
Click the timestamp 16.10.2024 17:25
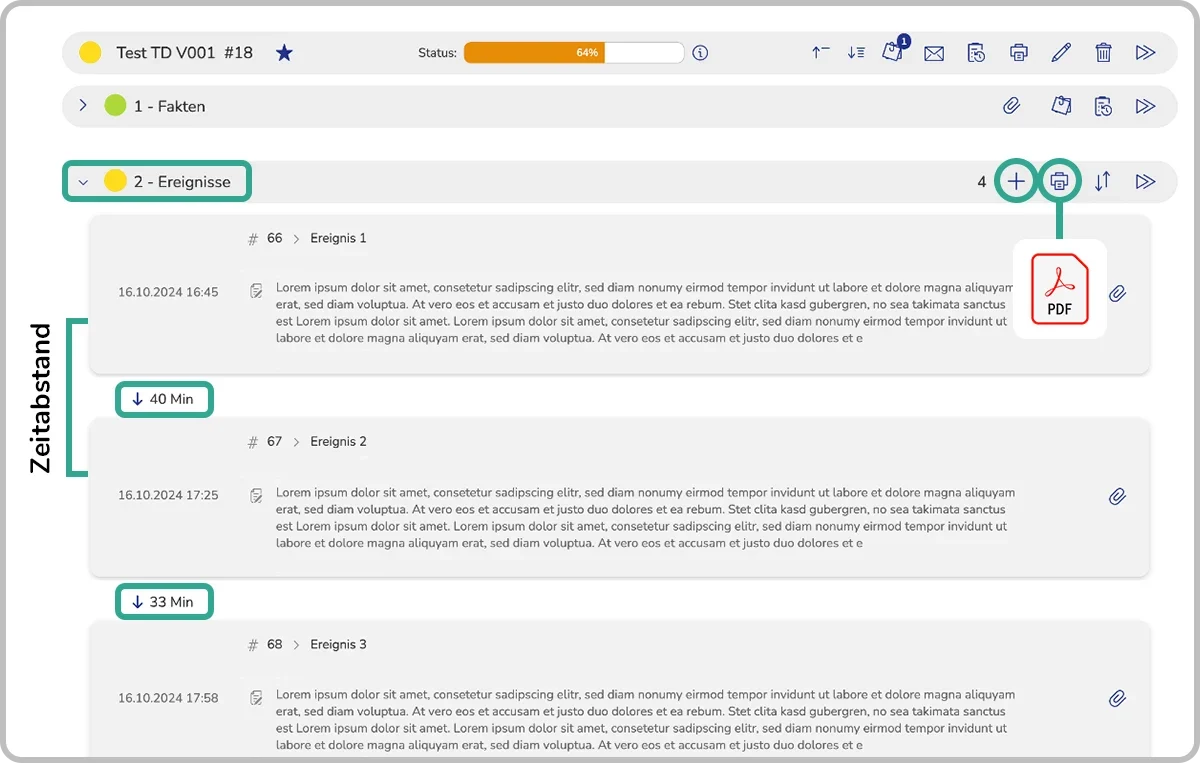pos(168,495)
